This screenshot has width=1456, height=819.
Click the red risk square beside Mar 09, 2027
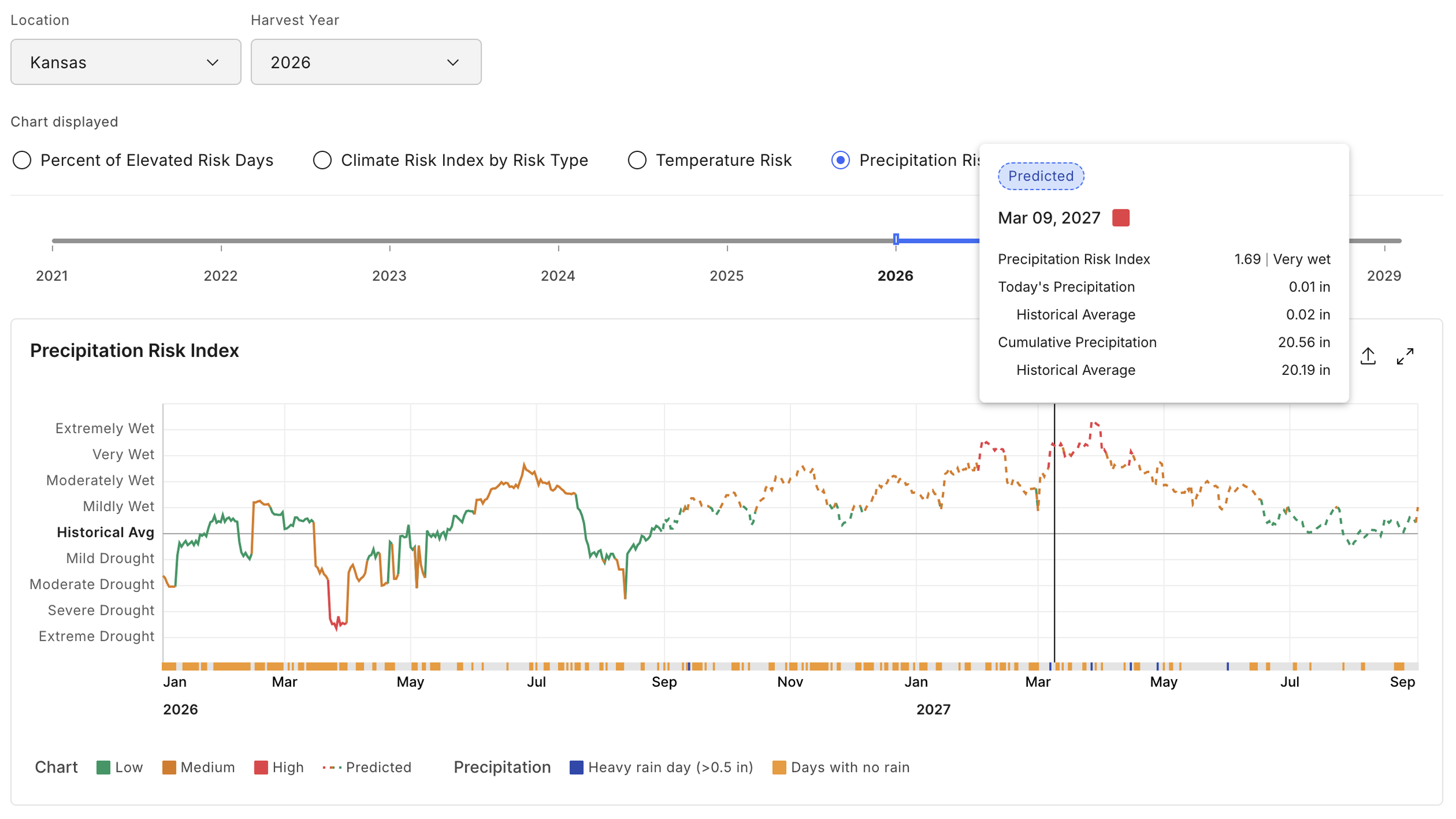click(1121, 218)
